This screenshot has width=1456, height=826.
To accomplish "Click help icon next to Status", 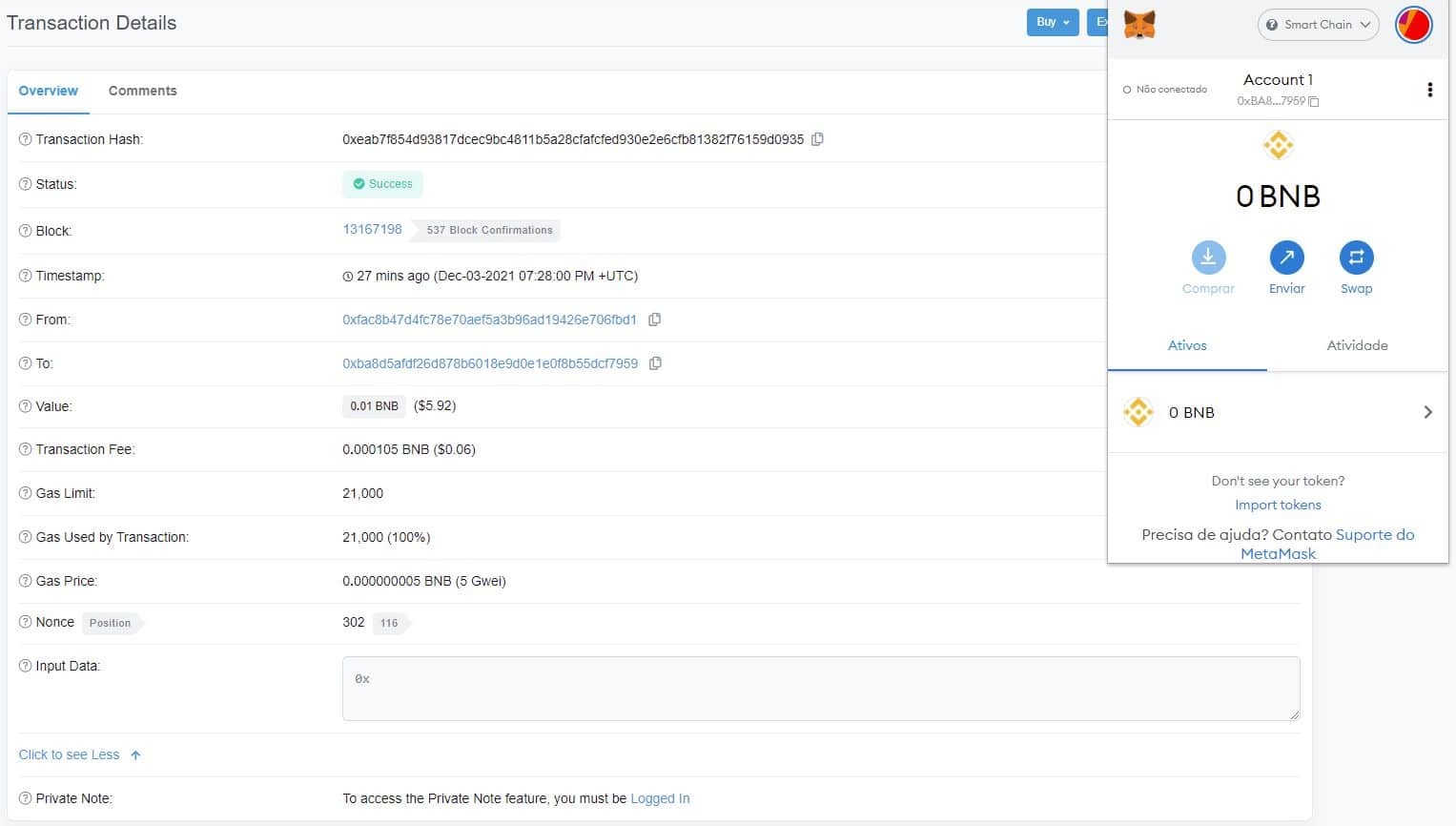I will [x=26, y=184].
